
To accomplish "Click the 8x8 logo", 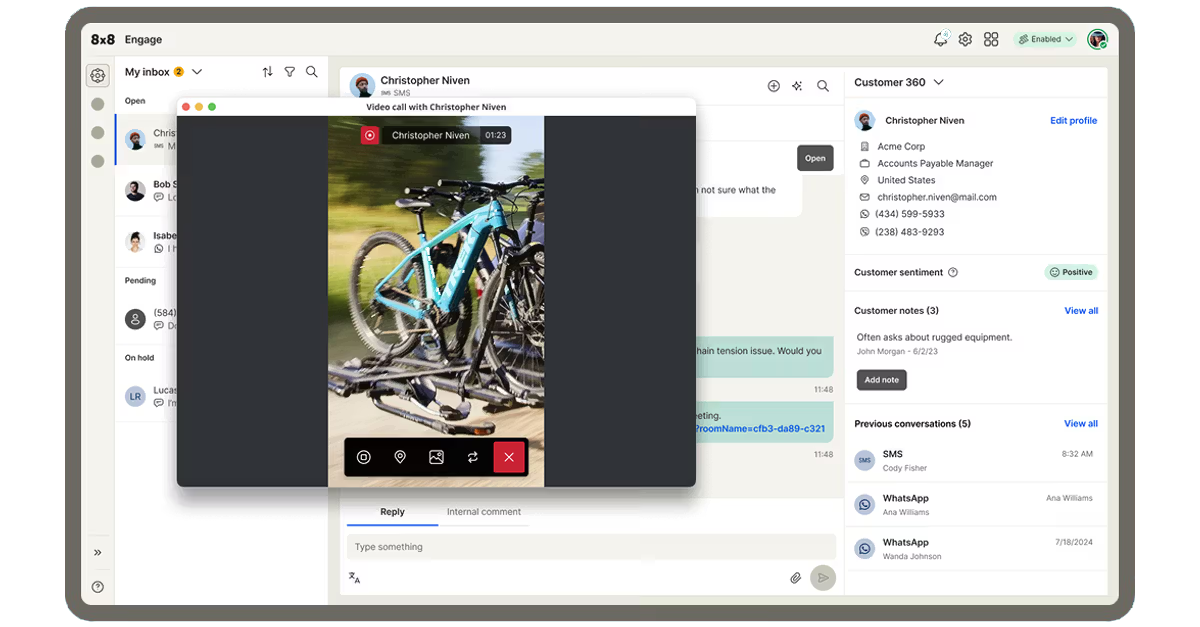I will coord(103,39).
